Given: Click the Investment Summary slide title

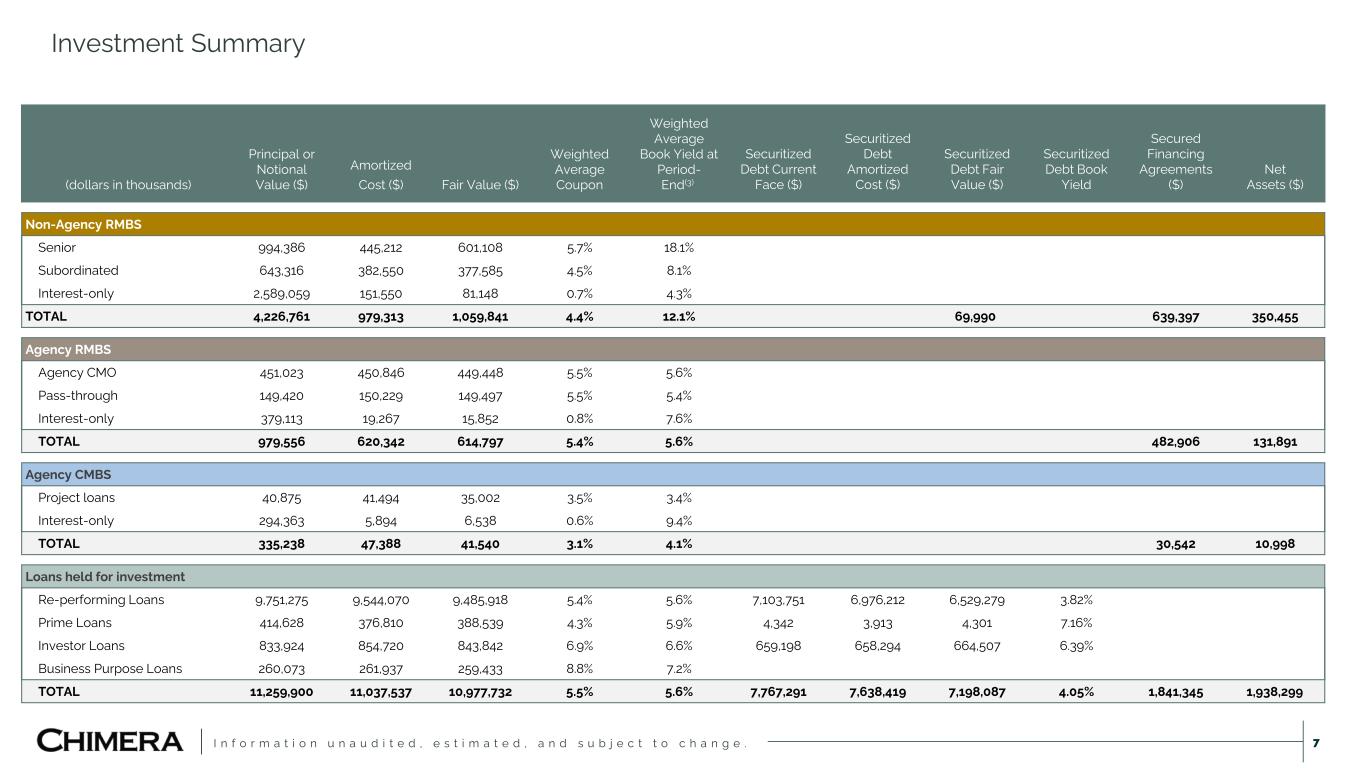Looking at the screenshot, I should pos(178,44).
